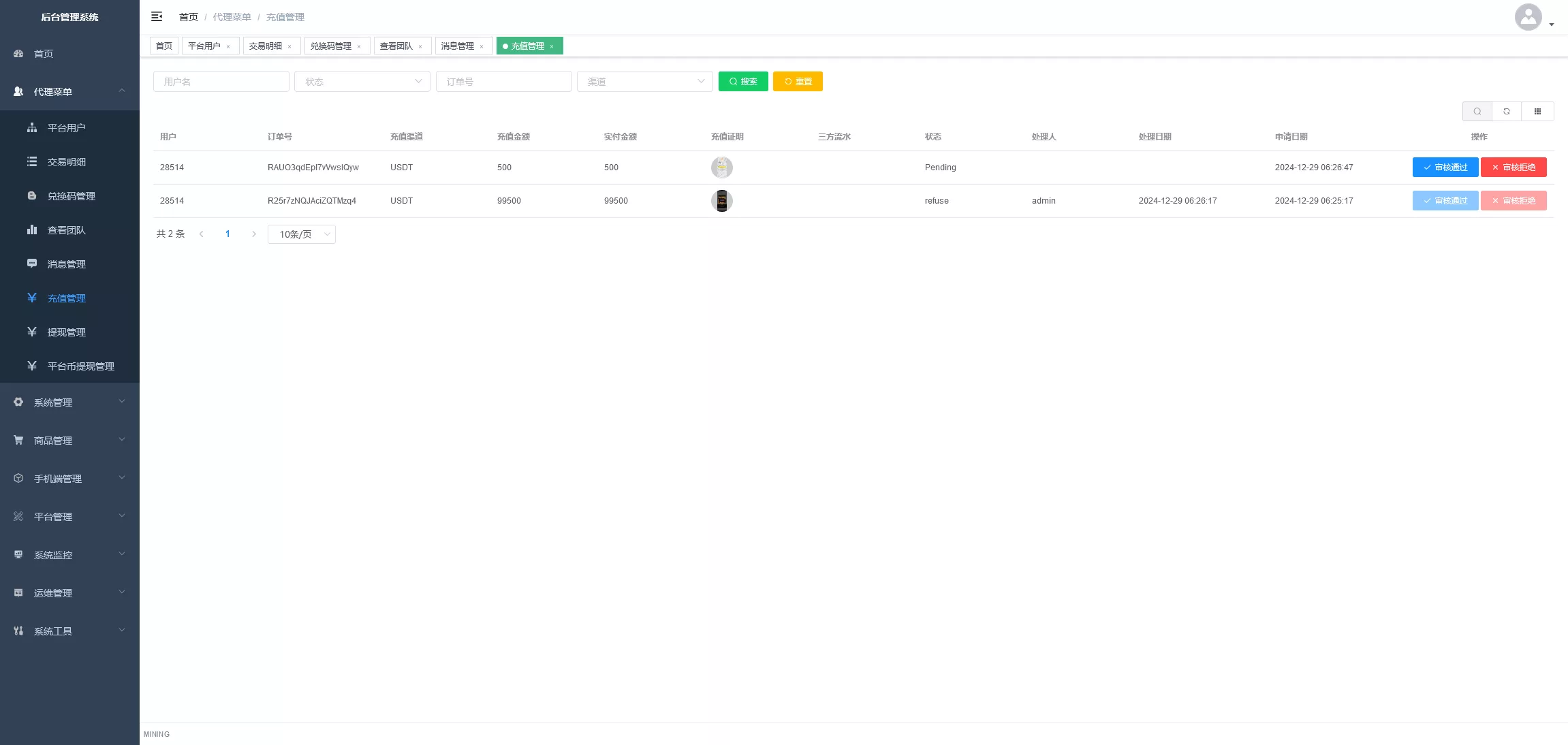Go to 提现管理 in the sidebar

pos(66,332)
